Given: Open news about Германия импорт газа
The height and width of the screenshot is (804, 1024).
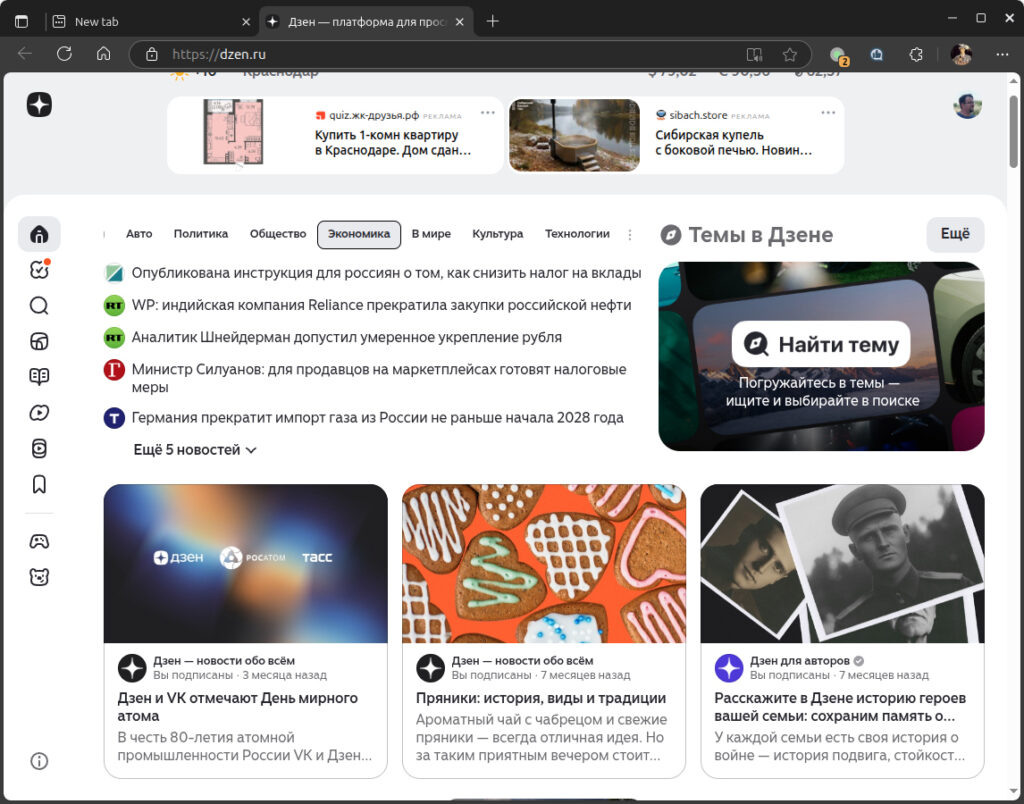Looking at the screenshot, I should tap(377, 417).
